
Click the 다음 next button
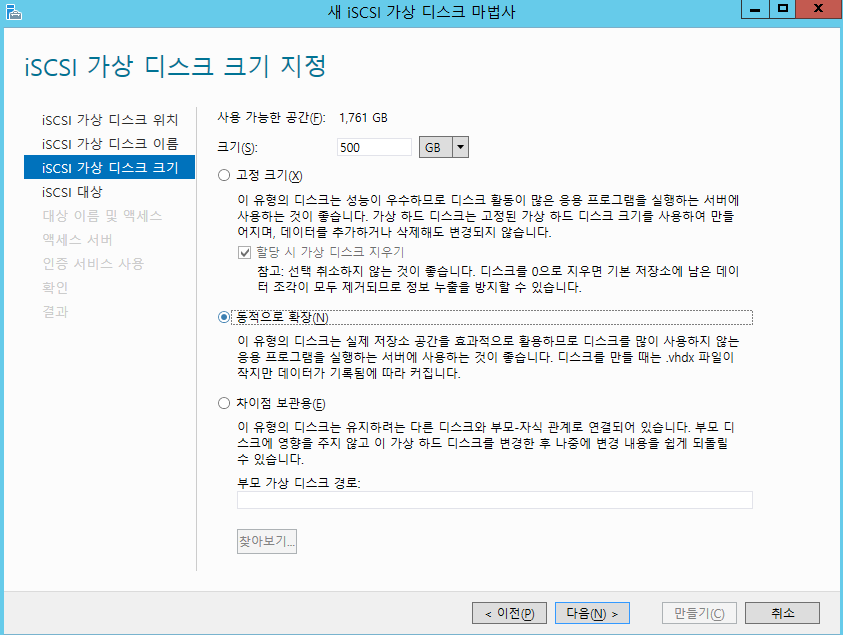click(x=591, y=613)
